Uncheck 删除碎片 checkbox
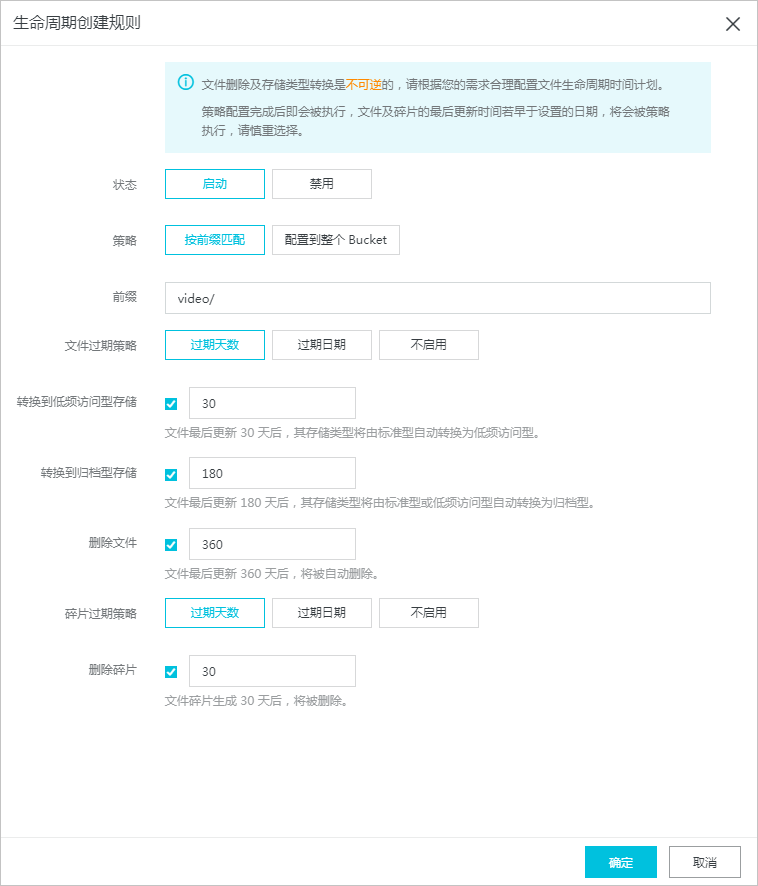This screenshot has width=758, height=886. (x=171, y=672)
